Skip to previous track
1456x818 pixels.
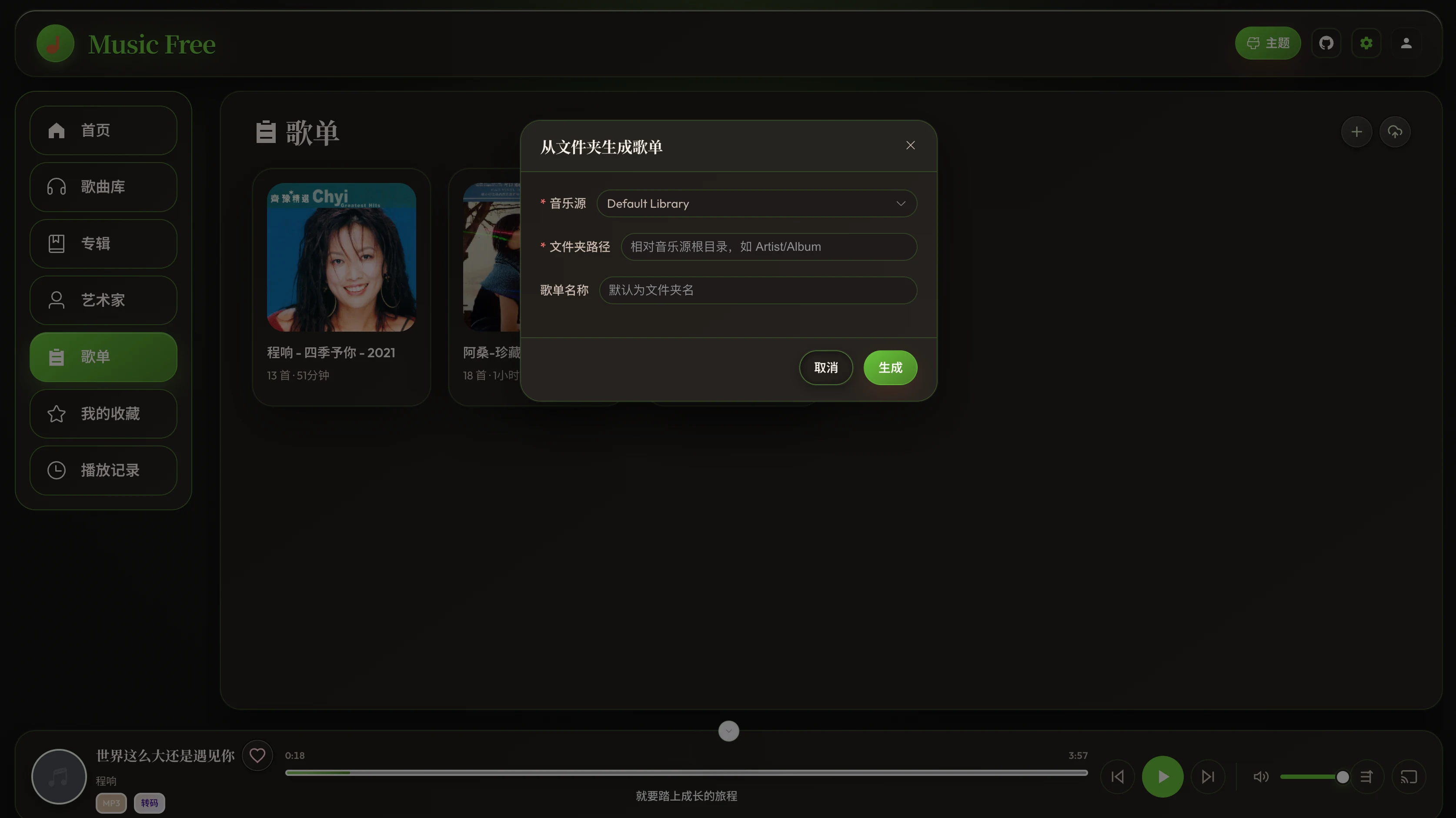[x=1117, y=777]
